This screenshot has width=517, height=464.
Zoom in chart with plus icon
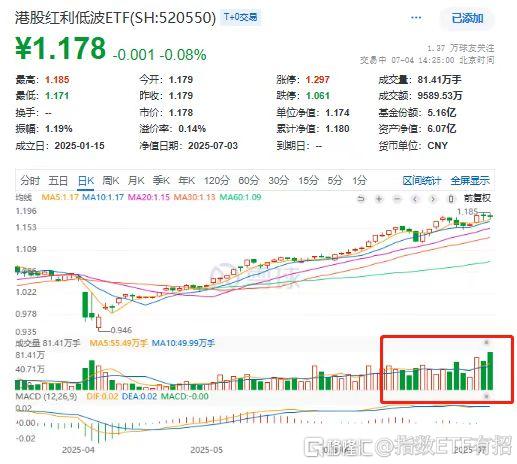(379, 199)
